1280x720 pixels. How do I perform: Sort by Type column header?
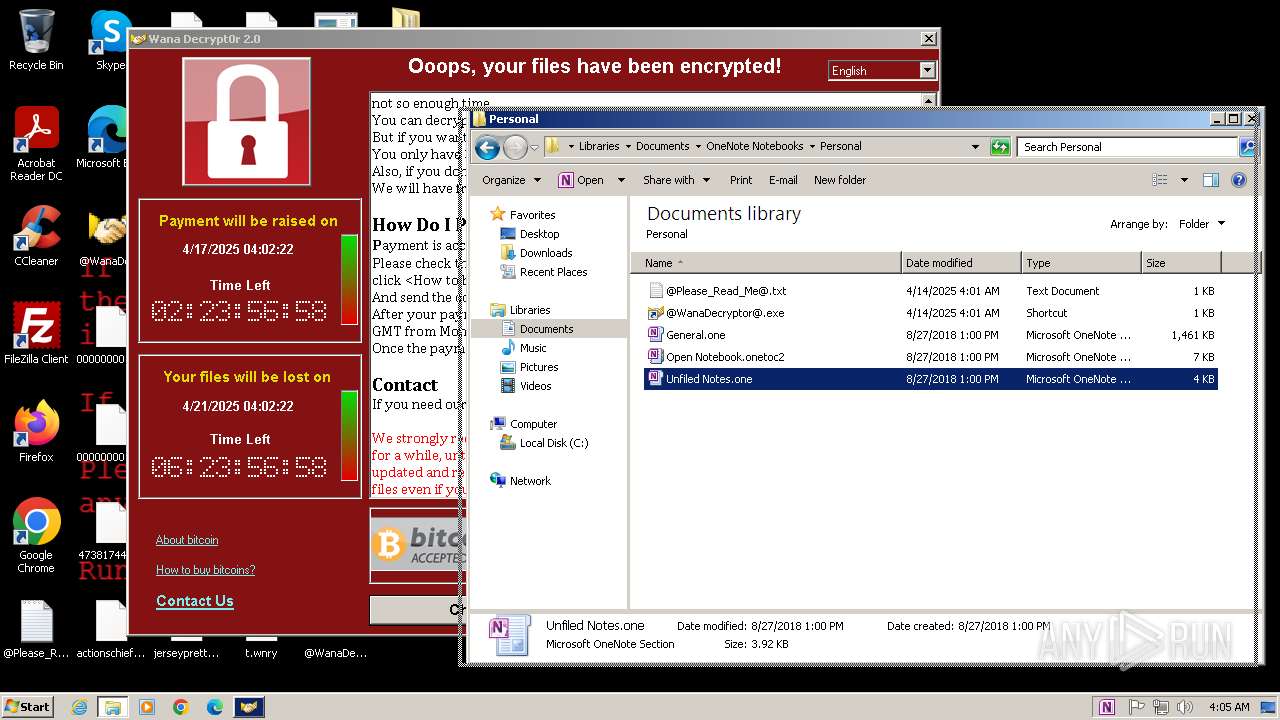click(x=1081, y=263)
